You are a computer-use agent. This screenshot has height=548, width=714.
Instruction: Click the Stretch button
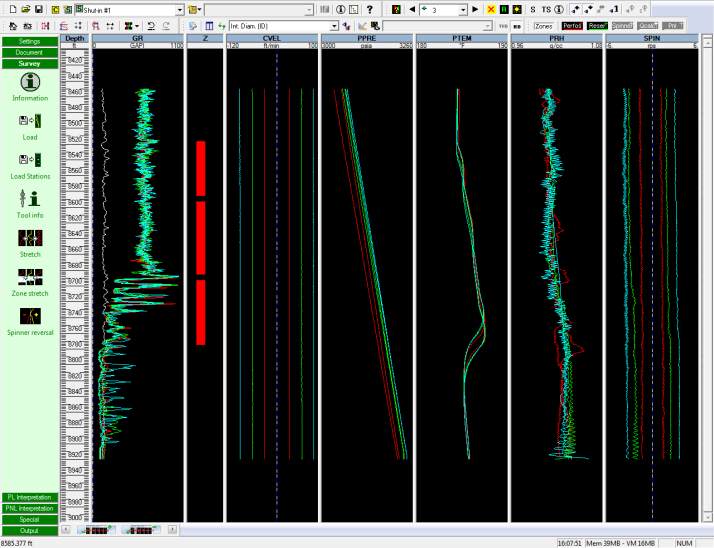pyautogui.click(x=30, y=243)
